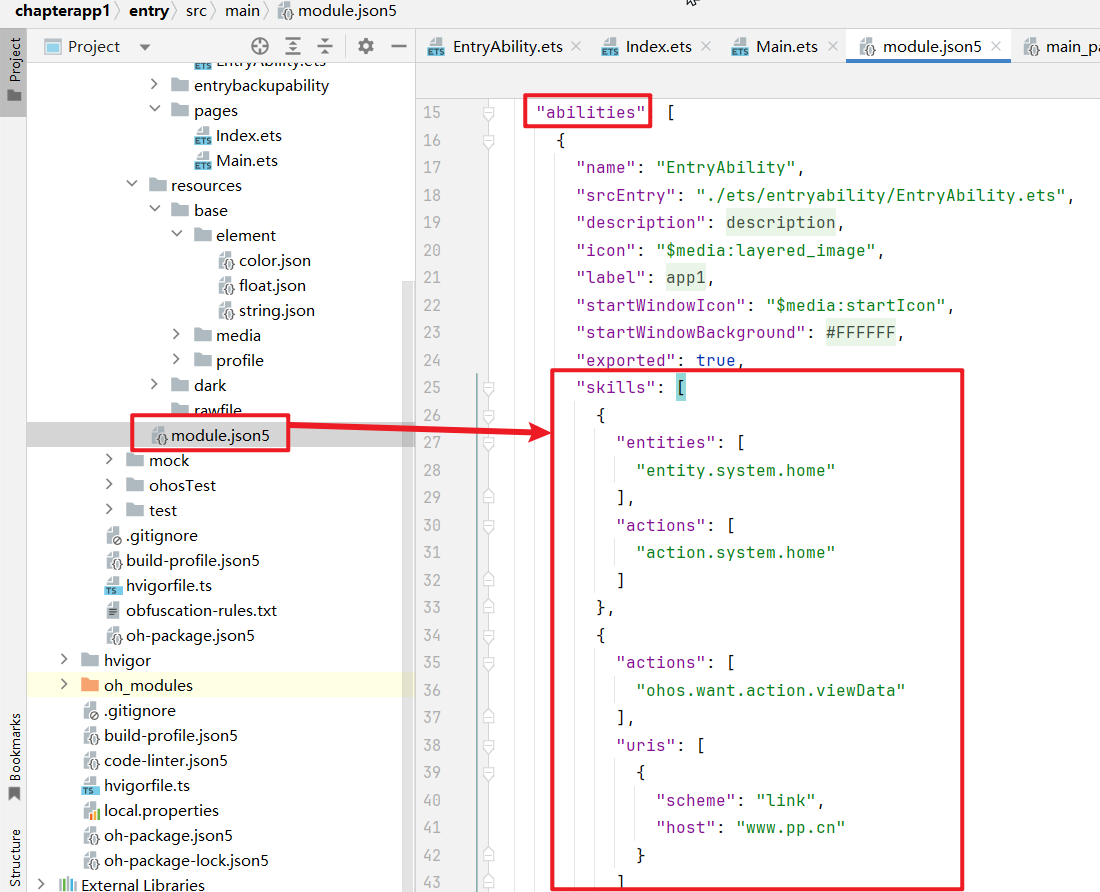The height and width of the screenshot is (892, 1100).
Task: Open local.properties file
Action: (161, 811)
